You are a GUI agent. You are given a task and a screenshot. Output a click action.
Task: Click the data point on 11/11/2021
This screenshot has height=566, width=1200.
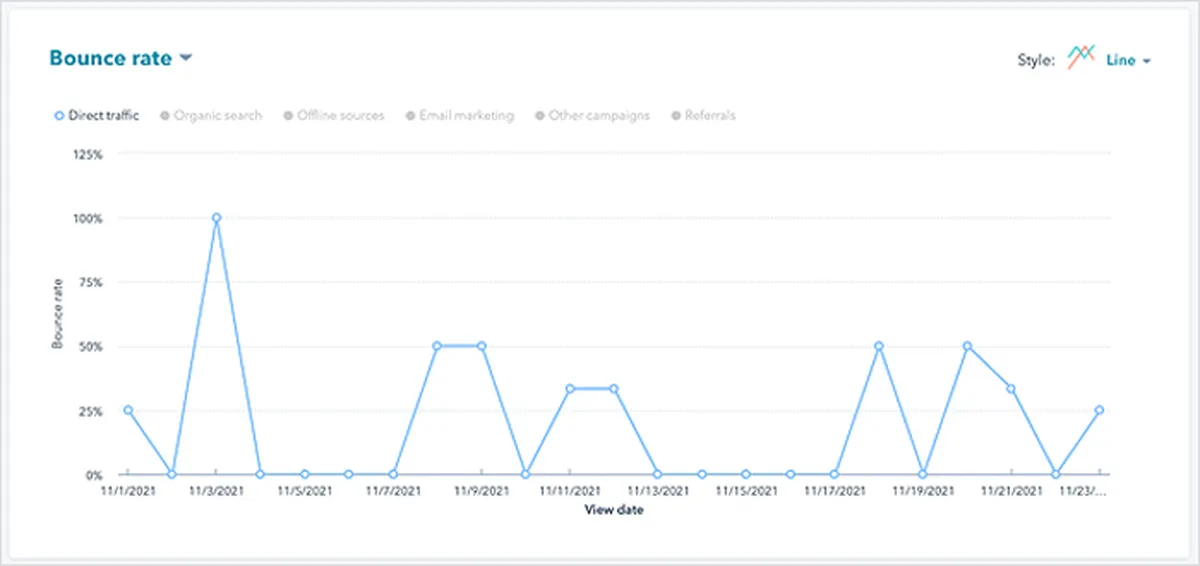pyautogui.click(x=569, y=389)
